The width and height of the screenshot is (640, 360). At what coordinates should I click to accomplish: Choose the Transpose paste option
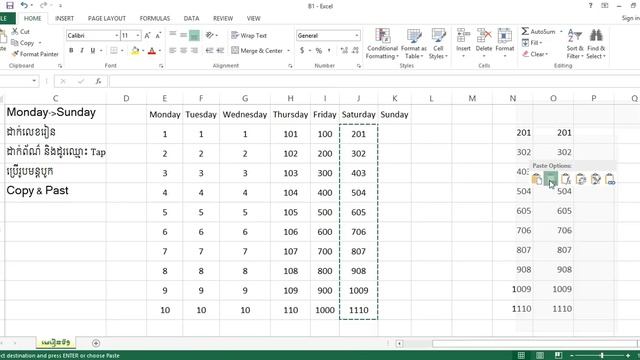pos(581,179)
